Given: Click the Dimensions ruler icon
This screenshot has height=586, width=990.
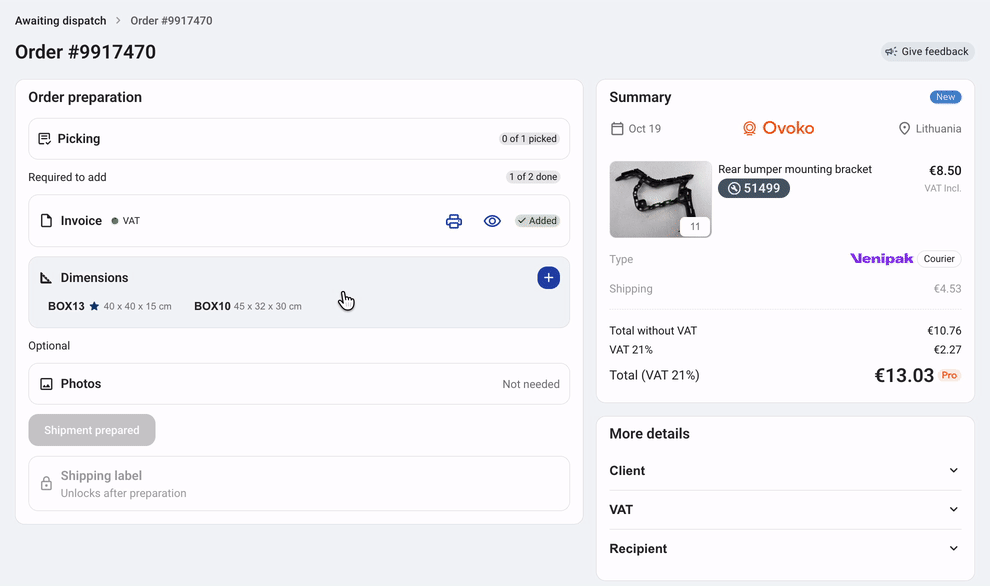Looking at the screenshot, I should [46, 278].
